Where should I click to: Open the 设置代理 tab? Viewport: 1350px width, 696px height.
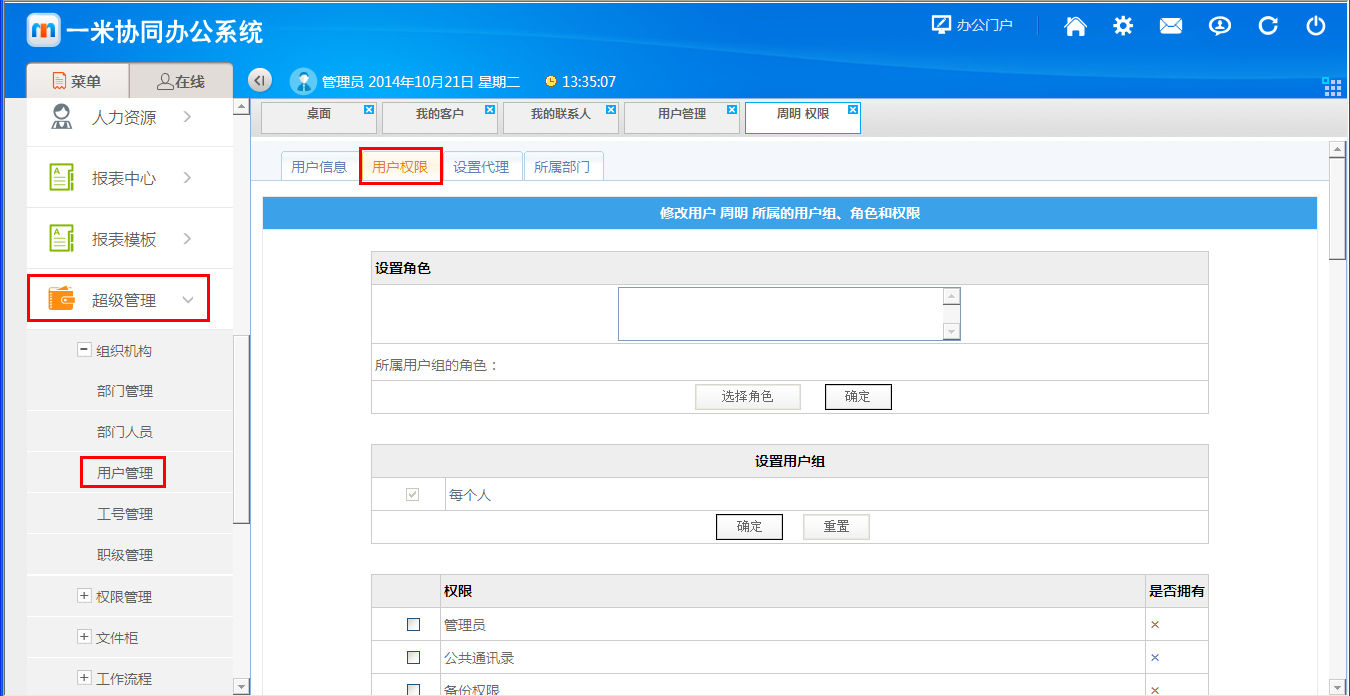[x=481, y=167]
